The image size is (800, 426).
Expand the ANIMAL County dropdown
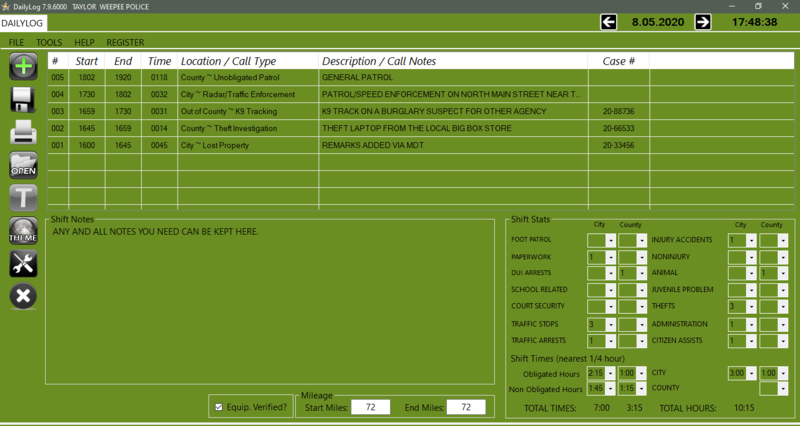[783, 273]
